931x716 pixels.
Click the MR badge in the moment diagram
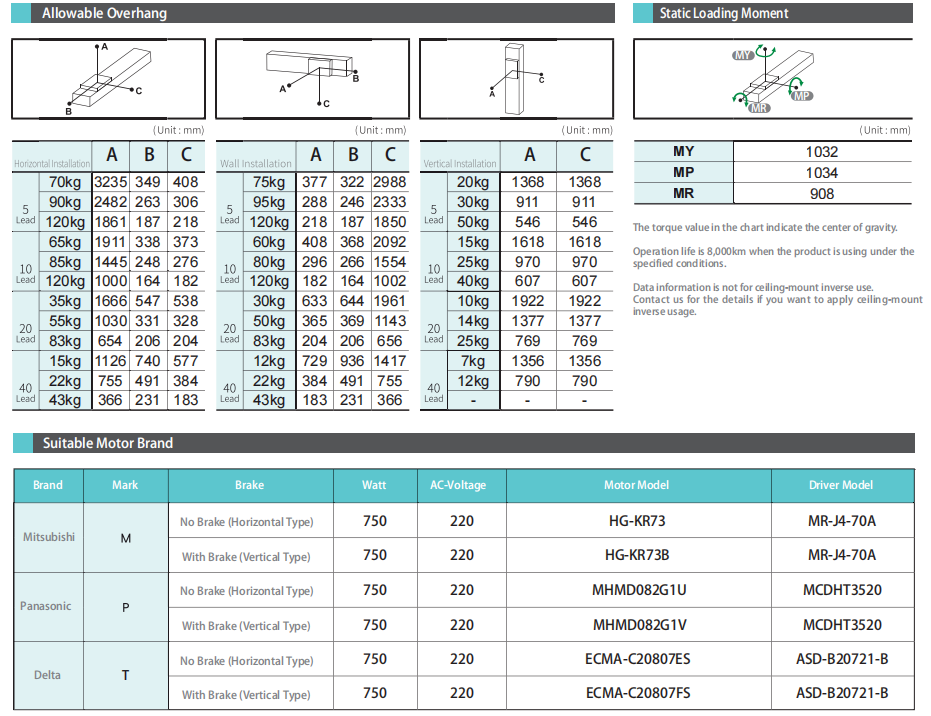click(759, 107)
